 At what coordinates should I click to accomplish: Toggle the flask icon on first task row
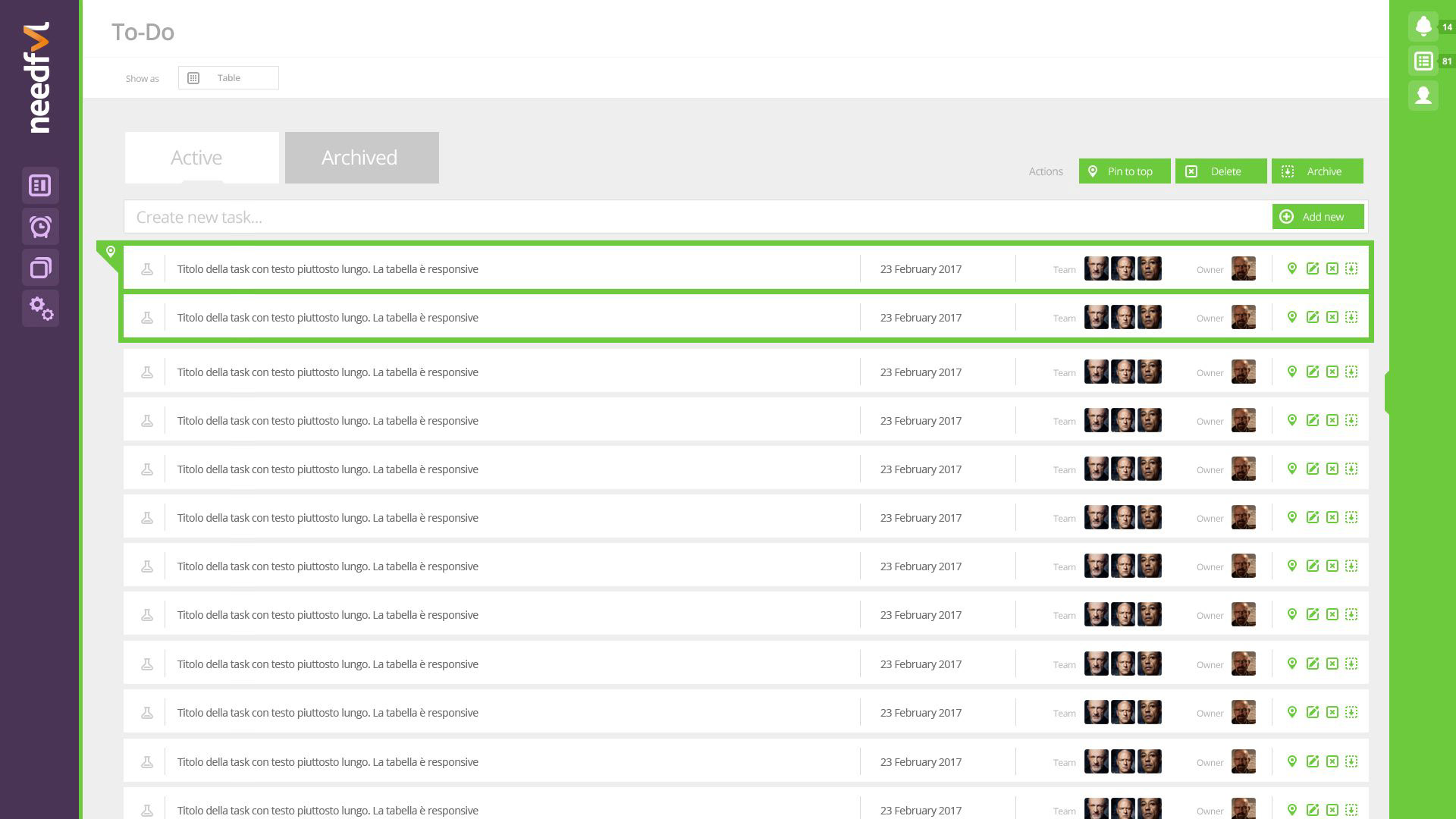click(x=147, y=269)
